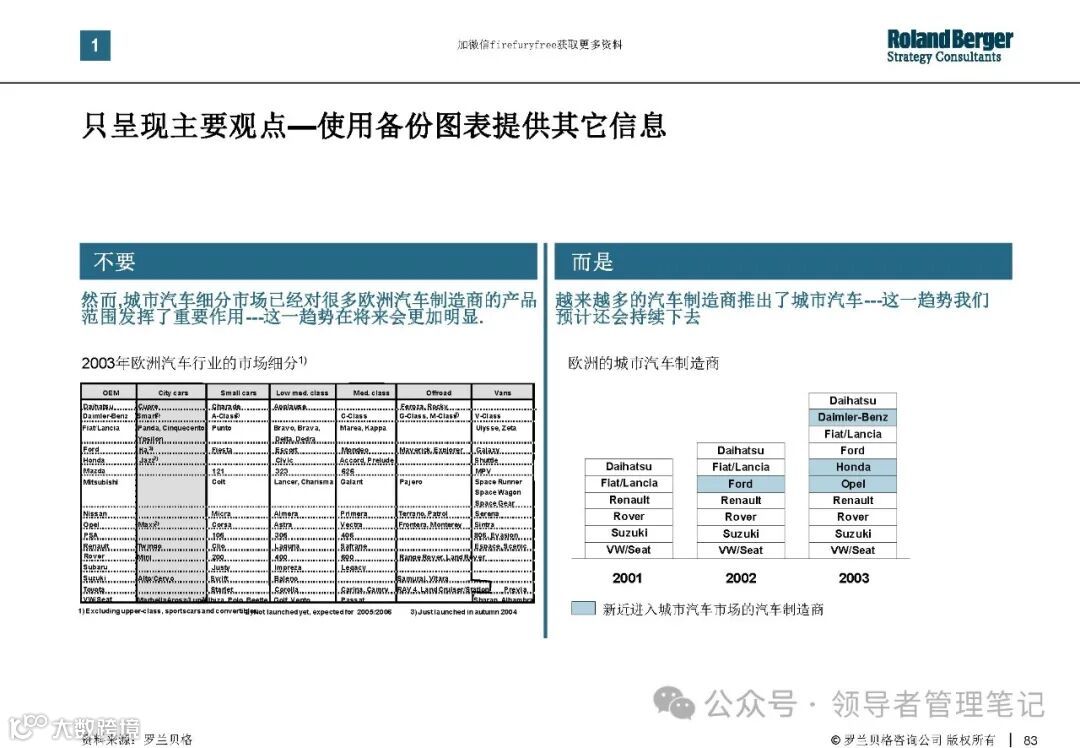Click the Roland Berger Strategy Consultants logo
1080x748 pixels.
(x=949, y=46)
